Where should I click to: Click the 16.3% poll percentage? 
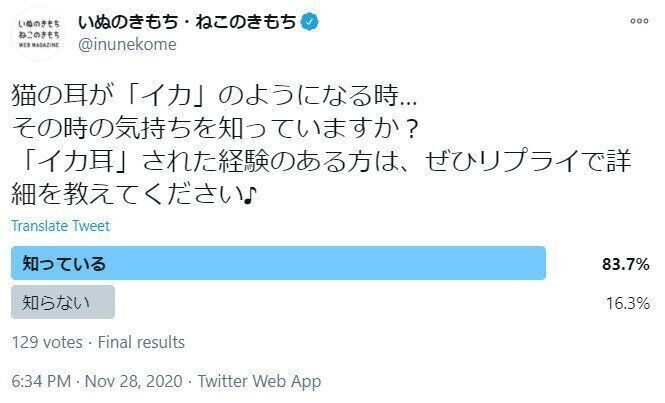pos(627,302)
